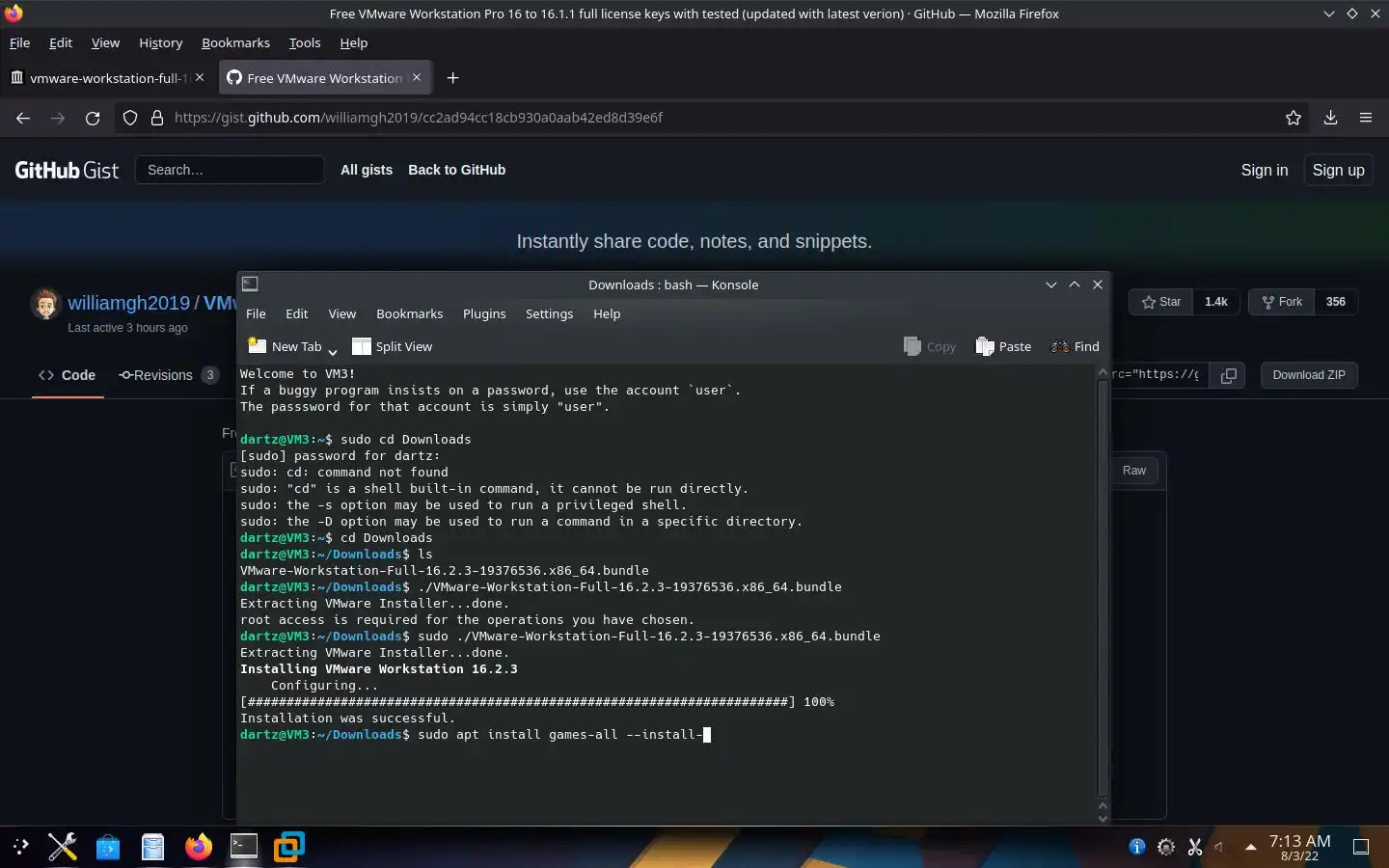Click Find in Konsole toolbar
This screenshot has width=1389, height=868.
click(1075, 346)
